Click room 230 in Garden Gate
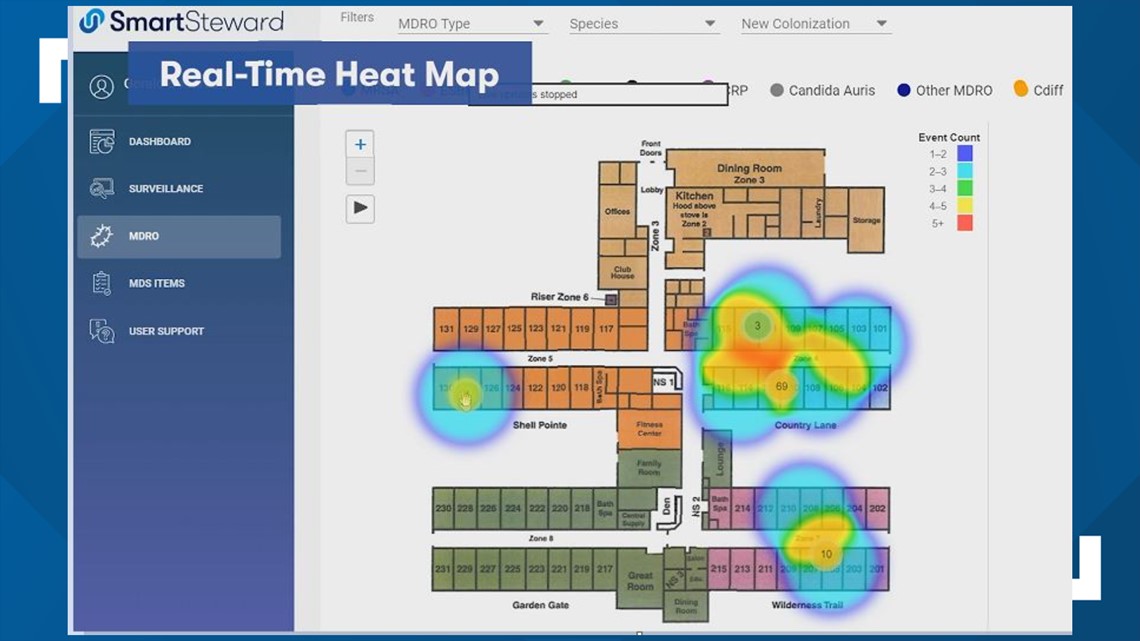 click(443, 508)
